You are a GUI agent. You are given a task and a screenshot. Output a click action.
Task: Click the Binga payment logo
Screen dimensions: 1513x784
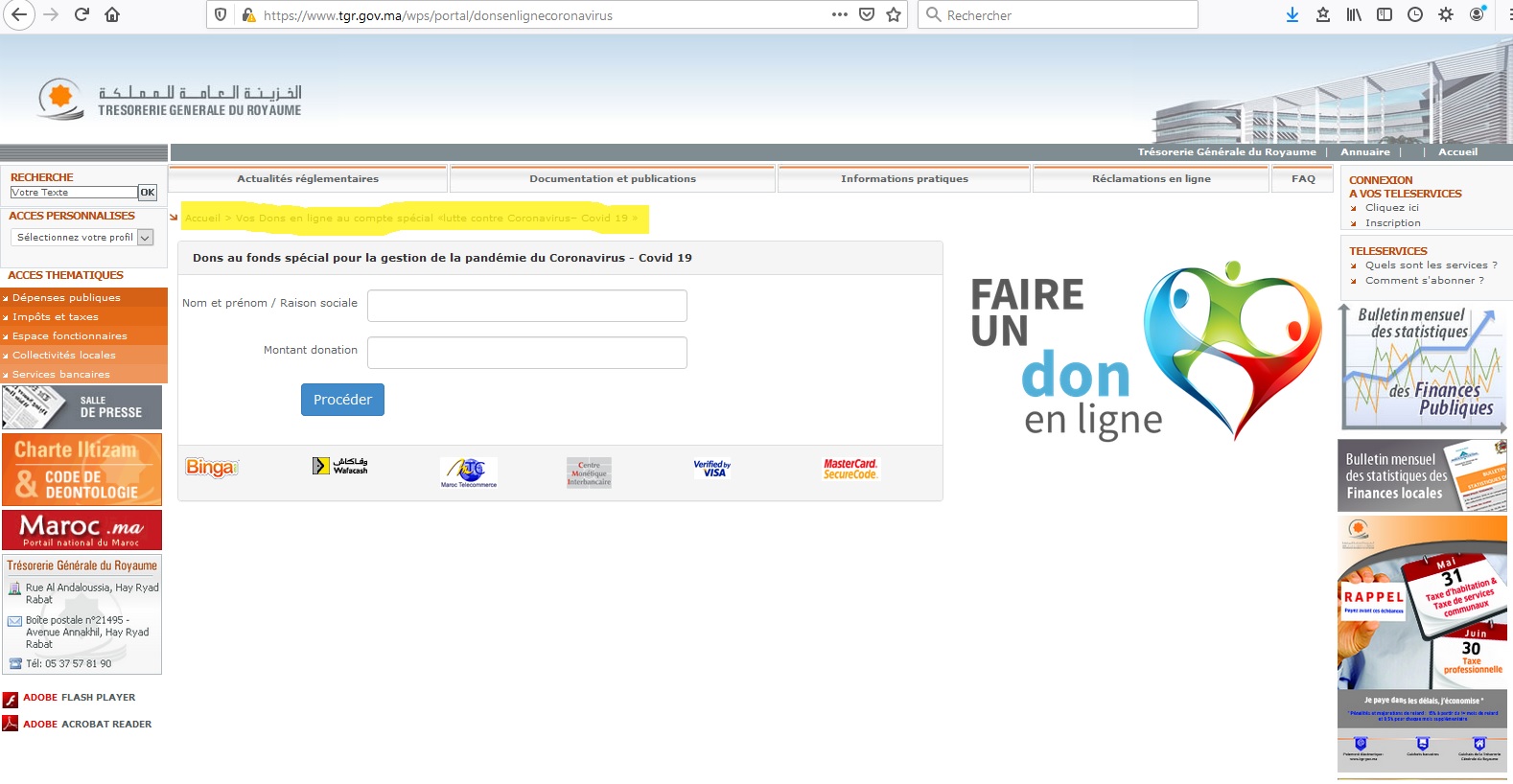tap(211, 468)
